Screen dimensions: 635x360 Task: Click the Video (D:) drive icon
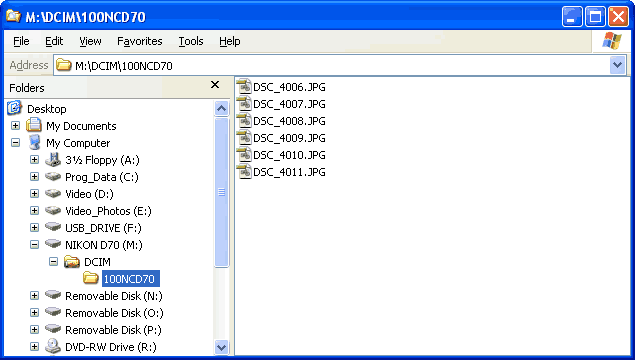point(53,194)
